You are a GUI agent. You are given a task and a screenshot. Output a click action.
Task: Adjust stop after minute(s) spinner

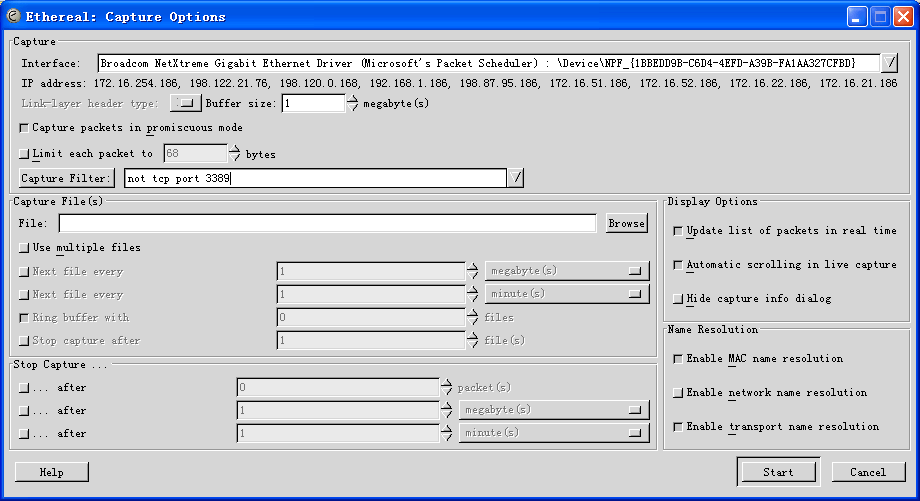[447, 433]
